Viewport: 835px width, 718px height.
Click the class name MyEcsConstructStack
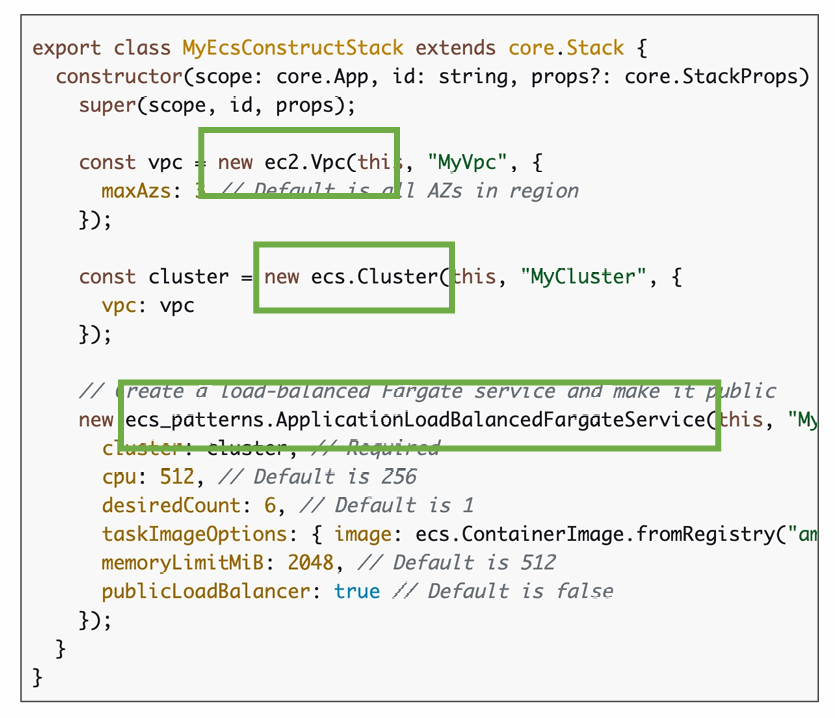pos(293,48)
